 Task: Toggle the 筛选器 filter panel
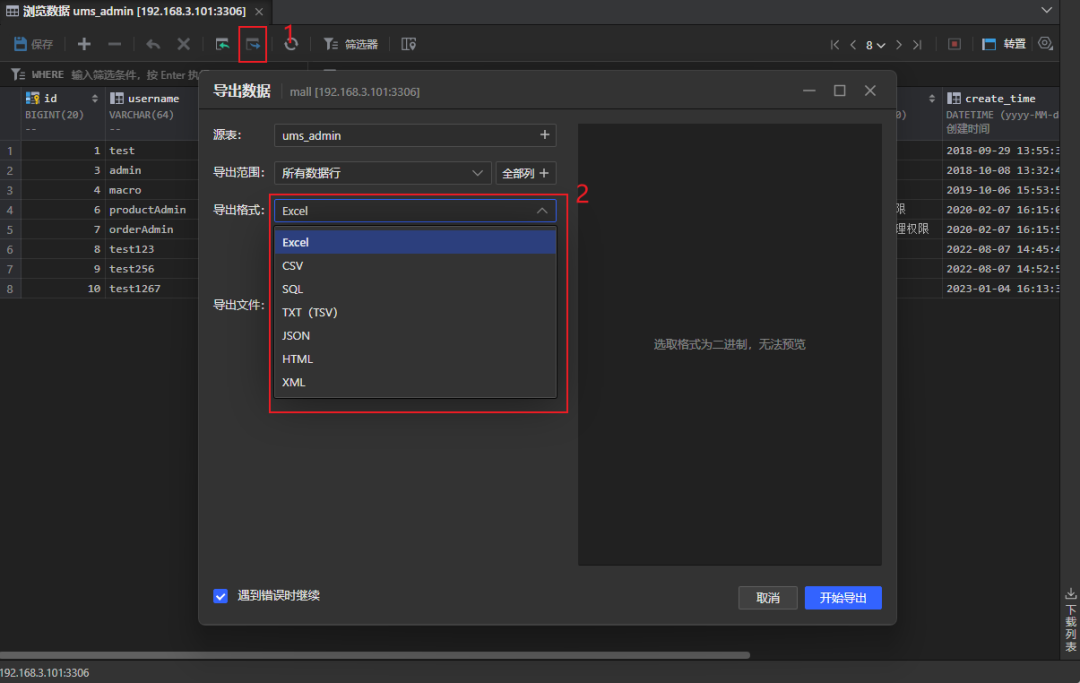pyautogui.click(x=350, y=44)
